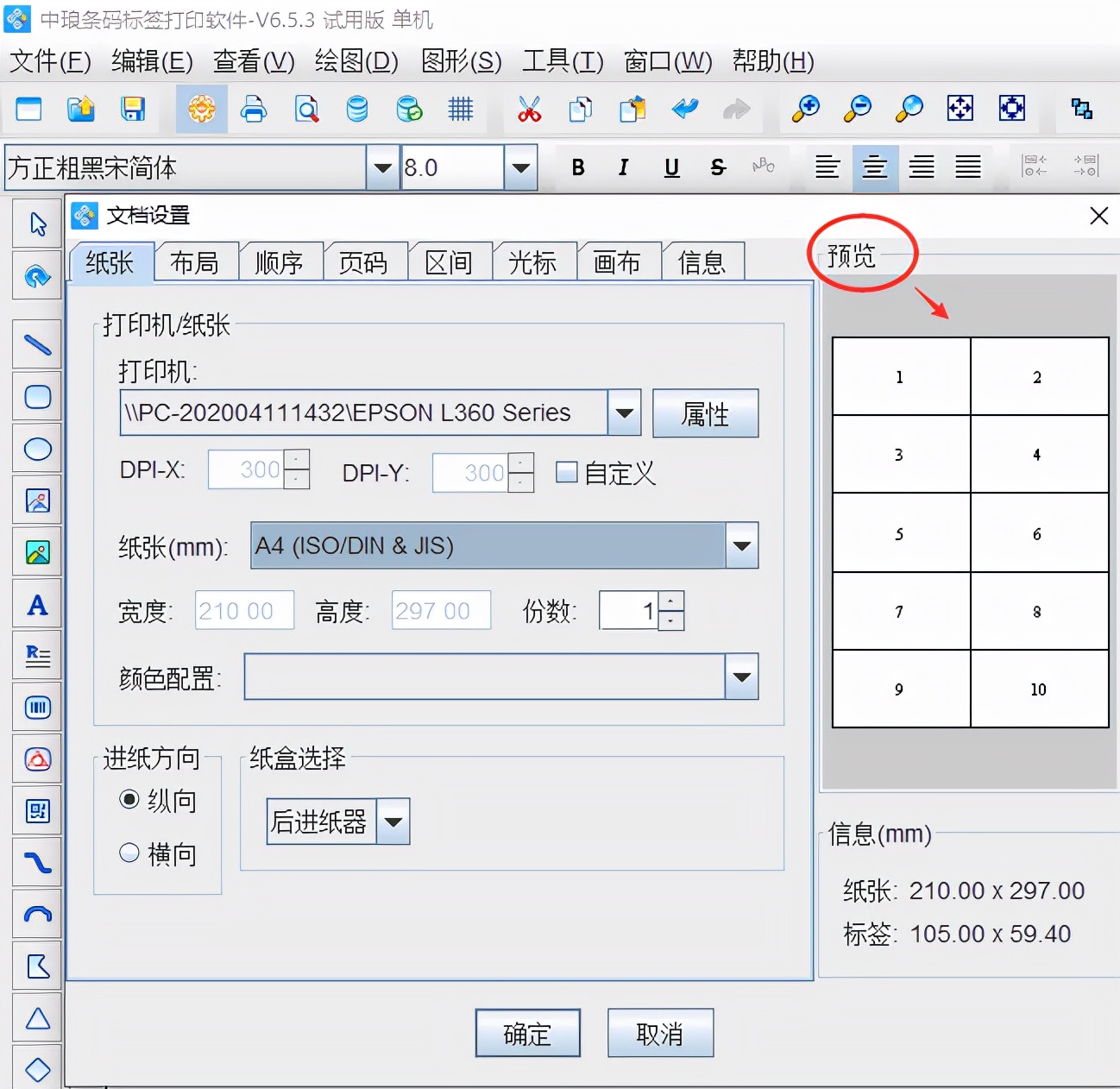Click the Zoom In magnifier icon
Viewport: 1120px width, 1089px height.
804,110
